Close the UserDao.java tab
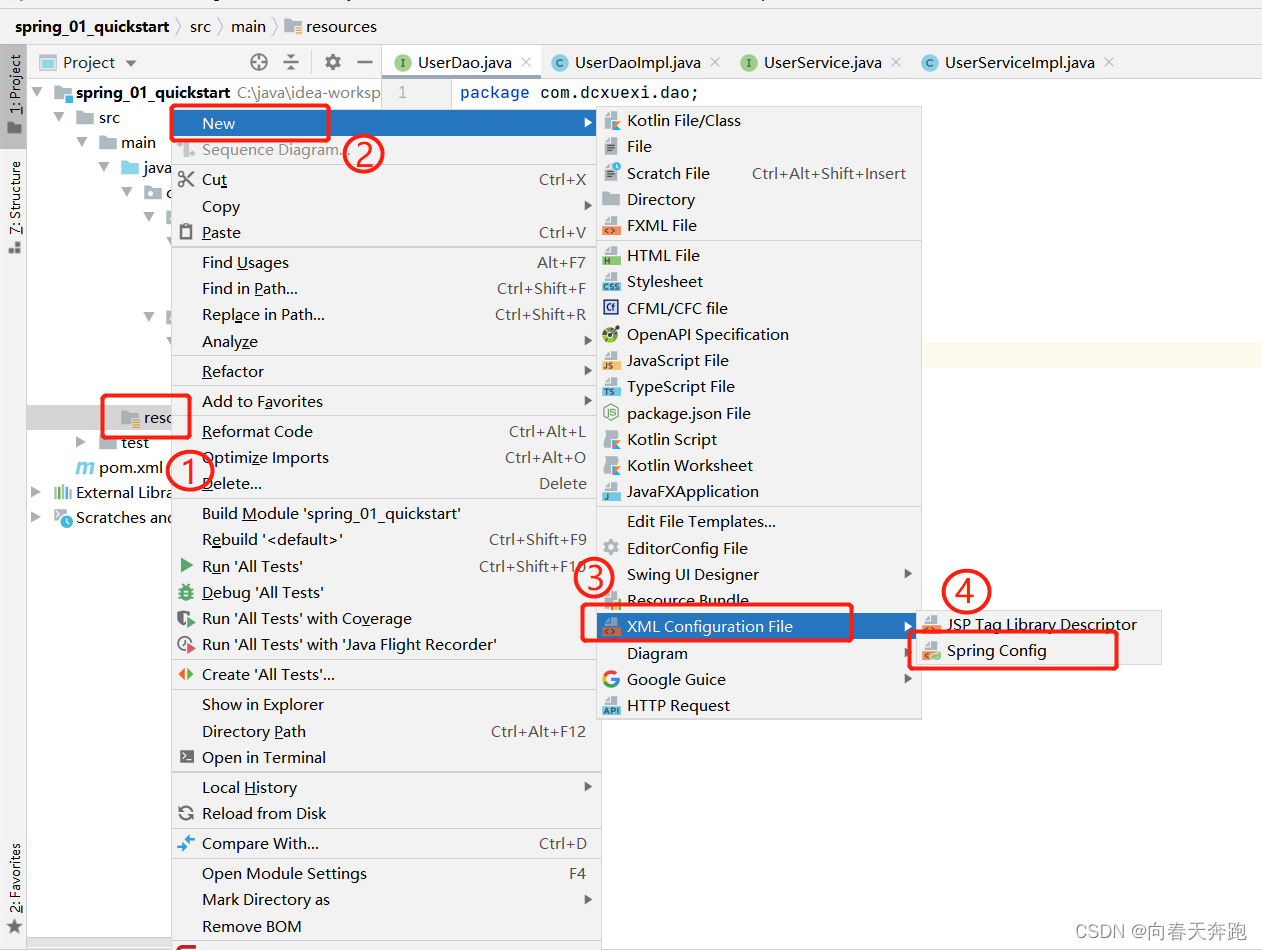 (x=526, y=62)
